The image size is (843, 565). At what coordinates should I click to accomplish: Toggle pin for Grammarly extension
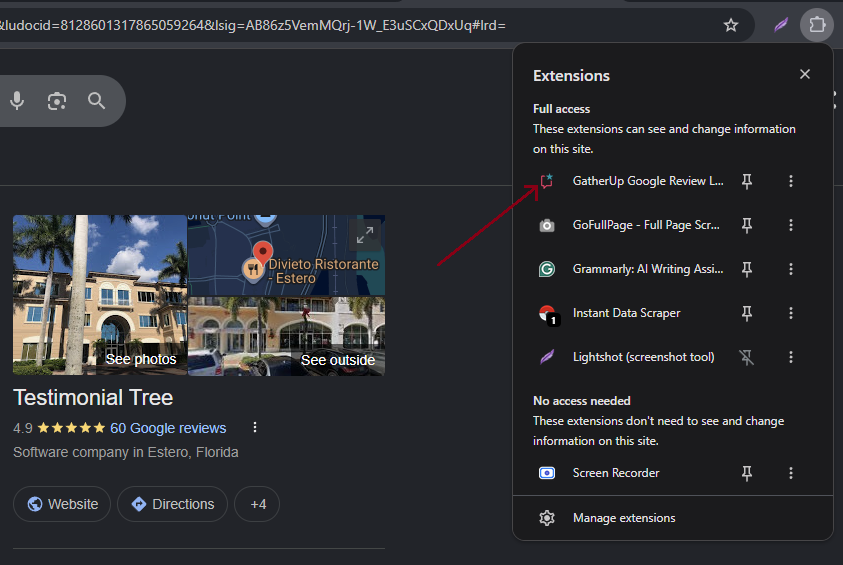747,269
